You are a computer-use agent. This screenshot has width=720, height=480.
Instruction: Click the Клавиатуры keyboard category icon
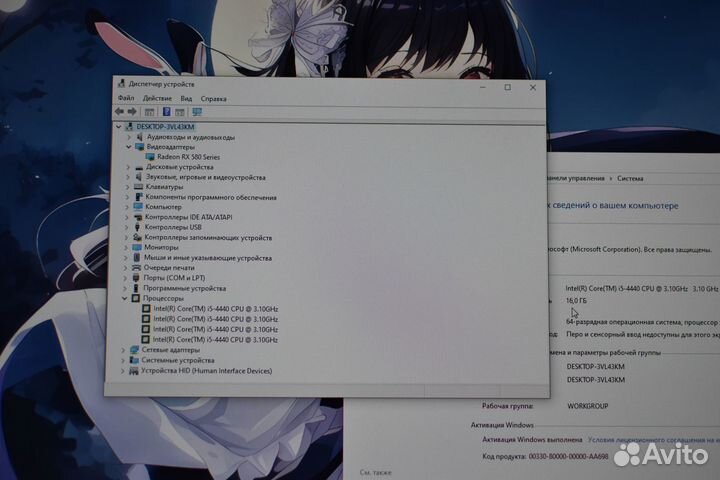coord(138,187)
